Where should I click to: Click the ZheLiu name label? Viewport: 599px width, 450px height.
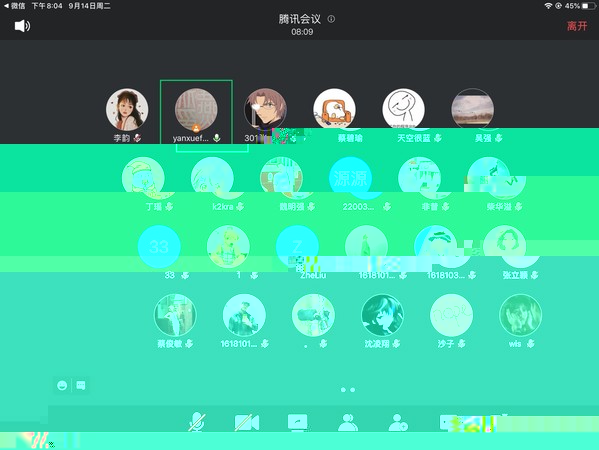[x=313, y=275]
